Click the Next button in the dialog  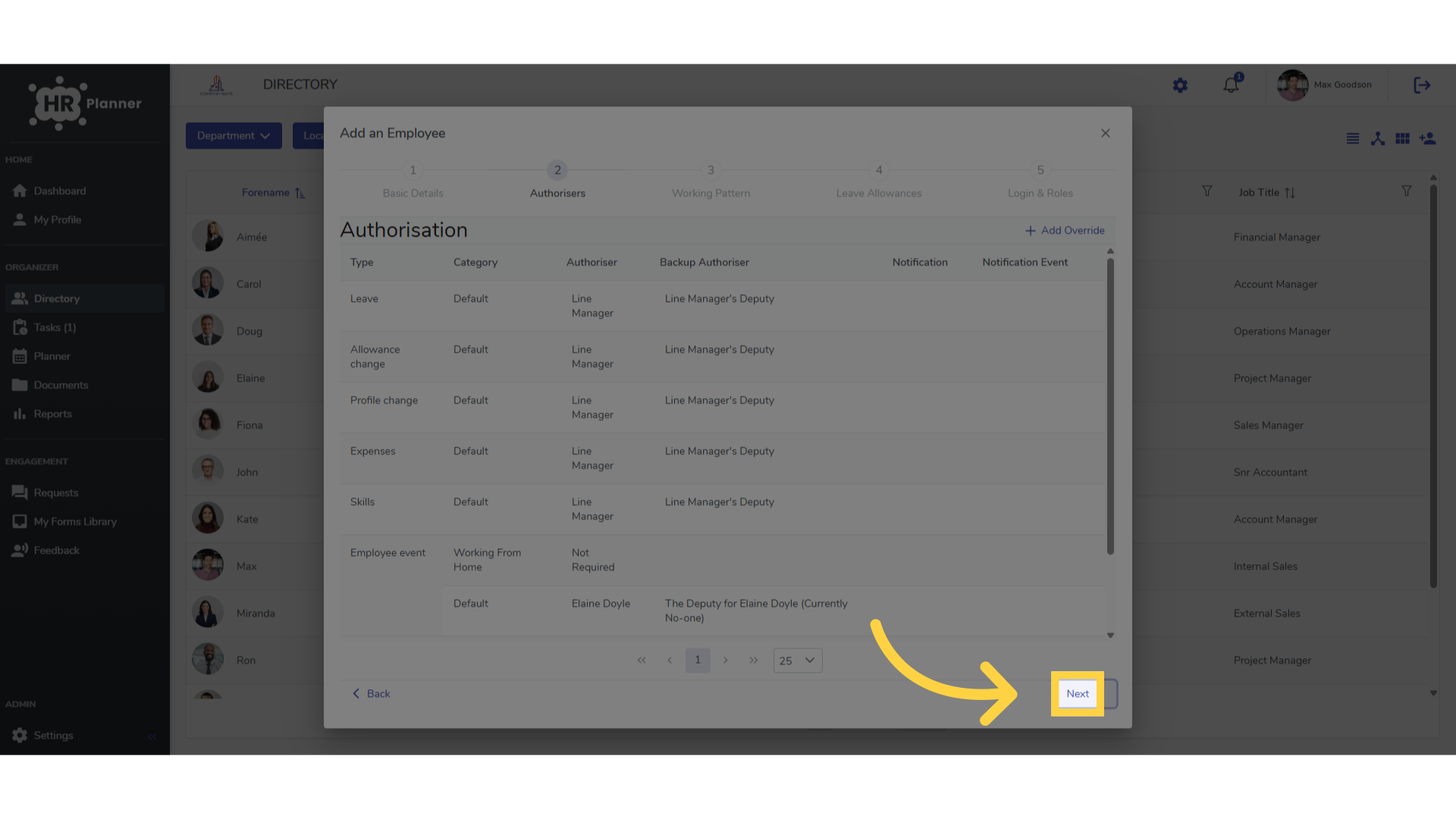[x=1078, y=694]
